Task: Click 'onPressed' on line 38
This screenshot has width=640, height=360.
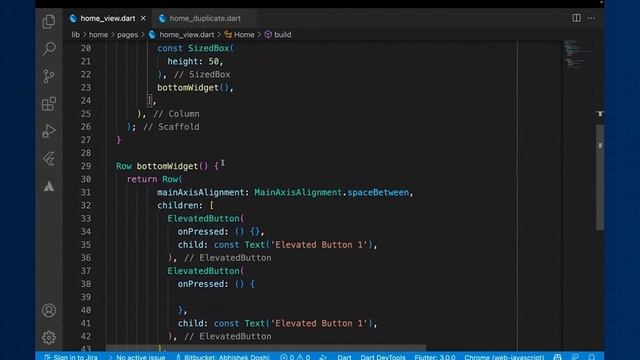Action: [200, 284]
